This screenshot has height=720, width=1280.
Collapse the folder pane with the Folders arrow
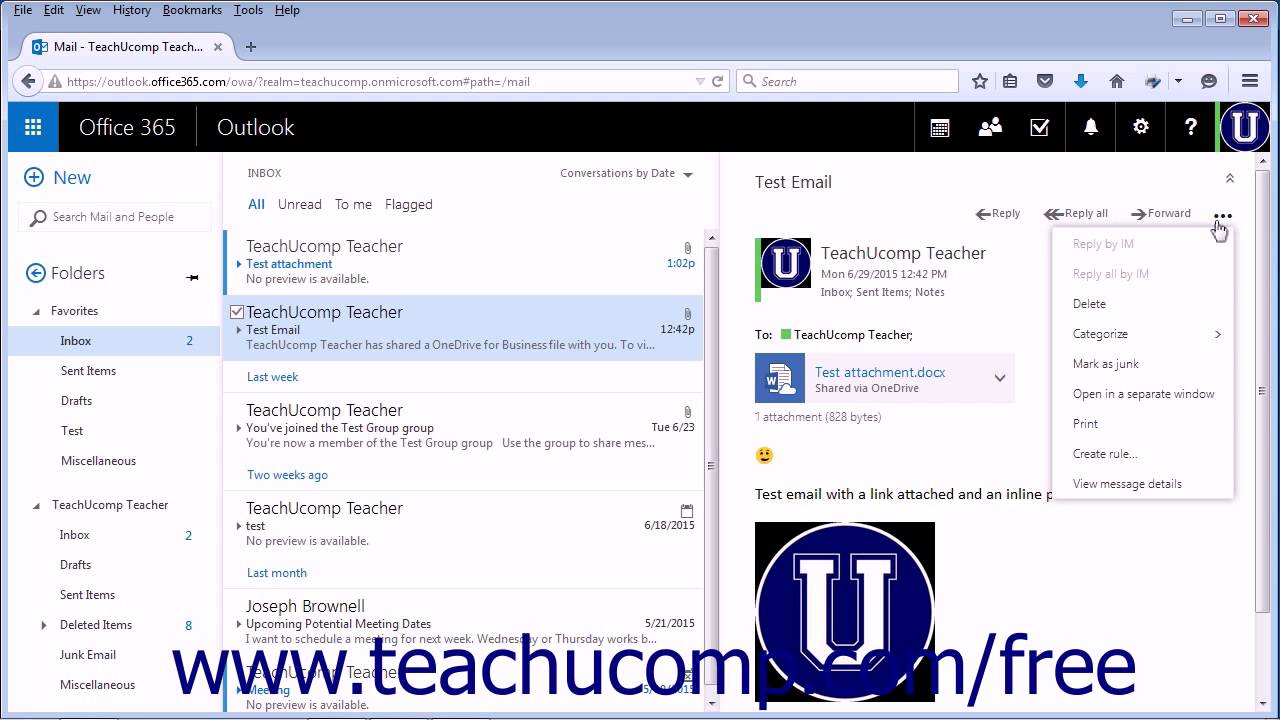[x=36, y=273]
